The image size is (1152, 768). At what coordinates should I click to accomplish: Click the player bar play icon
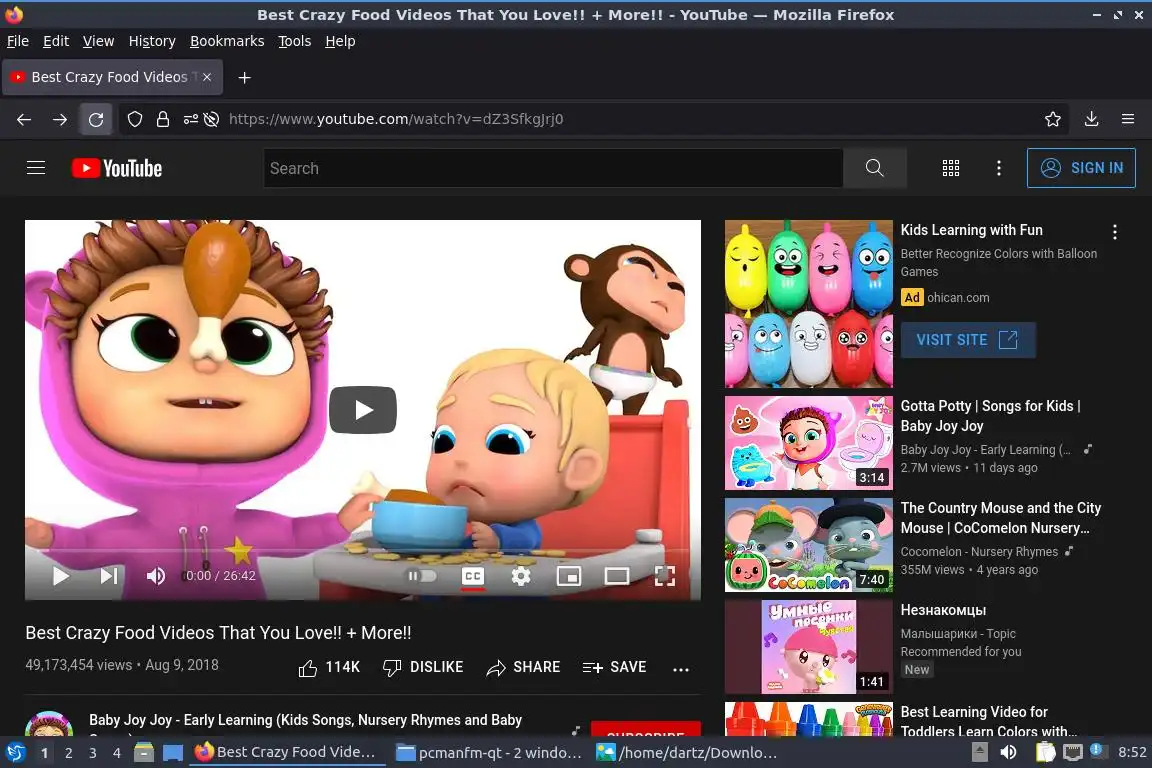tap(61, 575)
